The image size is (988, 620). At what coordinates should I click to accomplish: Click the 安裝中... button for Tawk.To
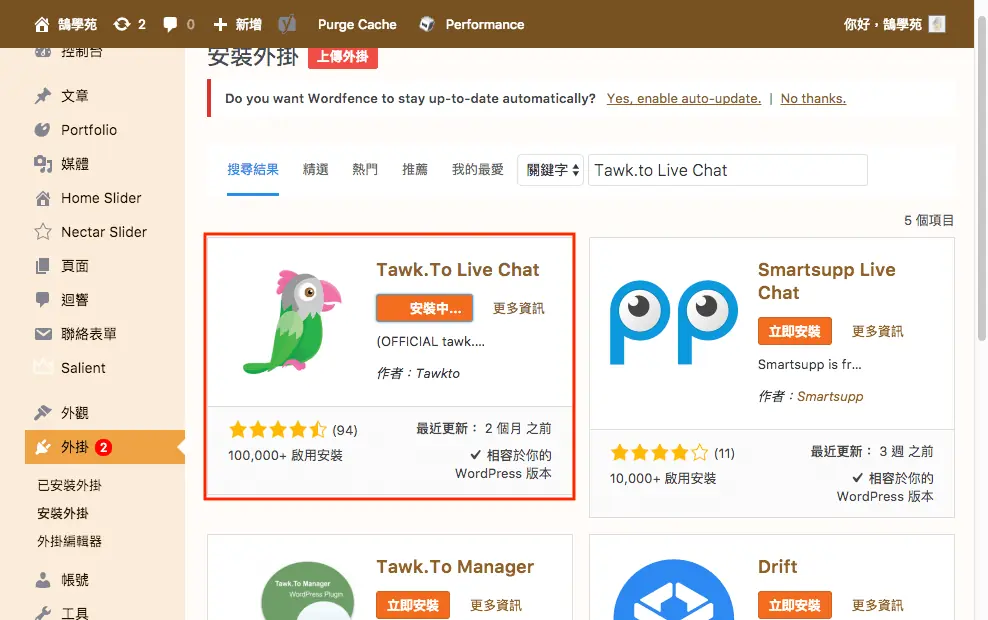click(425, 308)
